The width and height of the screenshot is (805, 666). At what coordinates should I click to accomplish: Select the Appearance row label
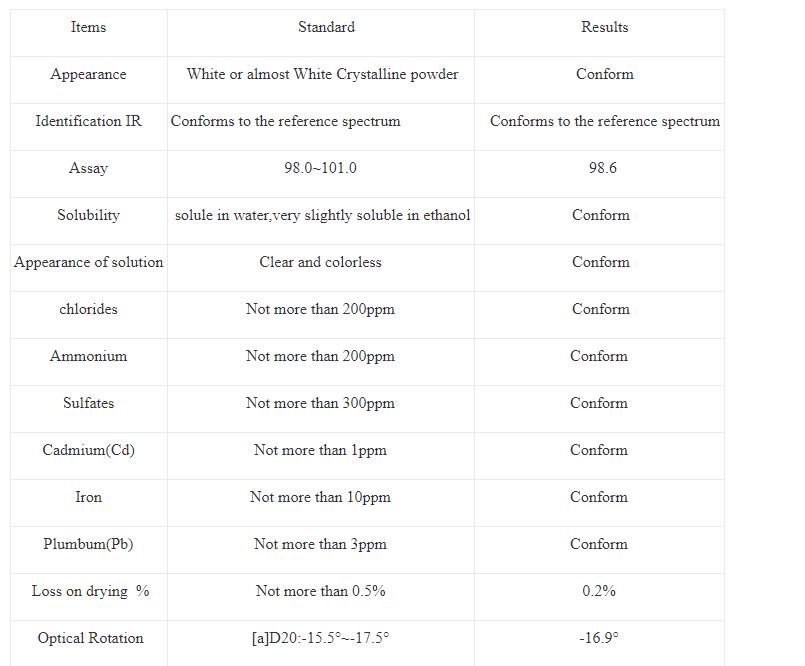[x=88, y=74]
